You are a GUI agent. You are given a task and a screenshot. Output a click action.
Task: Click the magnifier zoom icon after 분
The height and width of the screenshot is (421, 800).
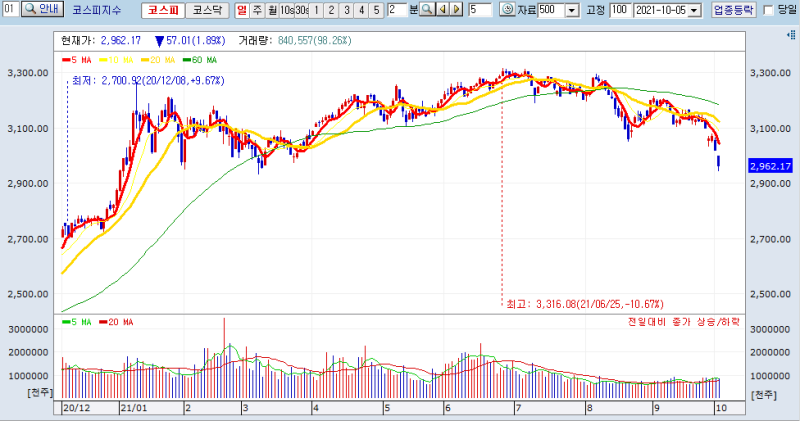pyautogui.click(x=427, y=10)
